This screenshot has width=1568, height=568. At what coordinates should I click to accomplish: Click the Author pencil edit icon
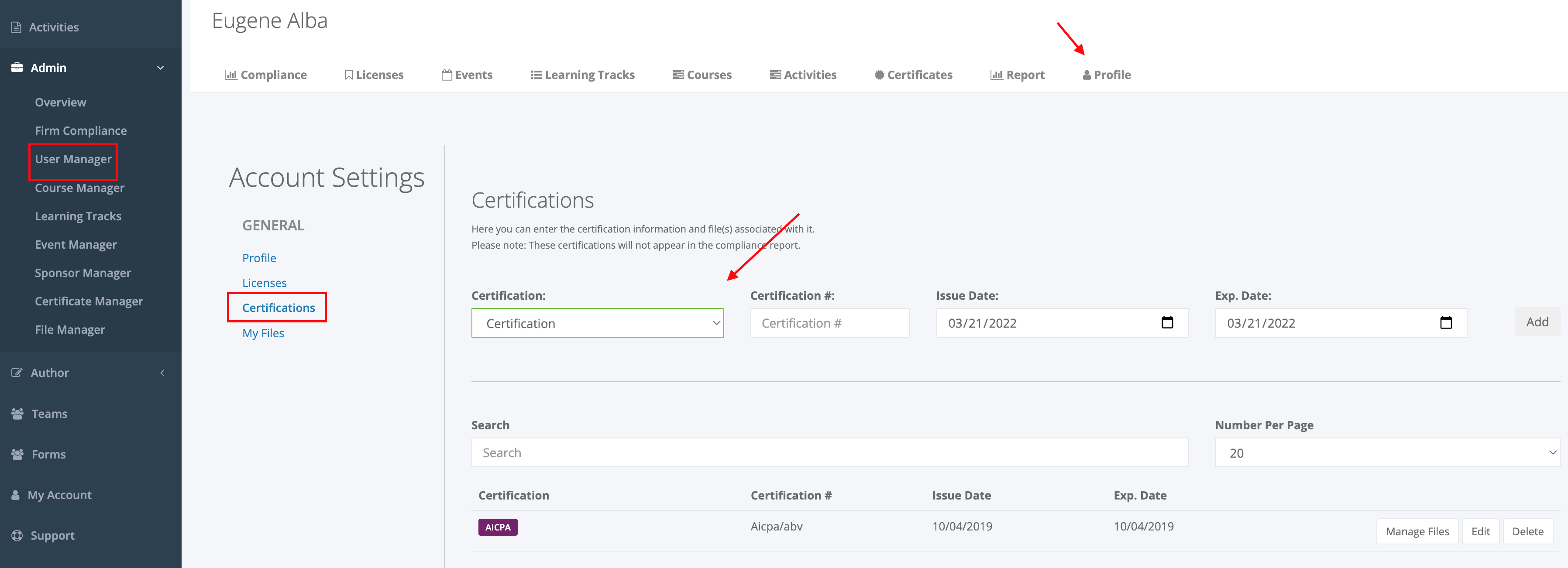(x=17, y=373)
